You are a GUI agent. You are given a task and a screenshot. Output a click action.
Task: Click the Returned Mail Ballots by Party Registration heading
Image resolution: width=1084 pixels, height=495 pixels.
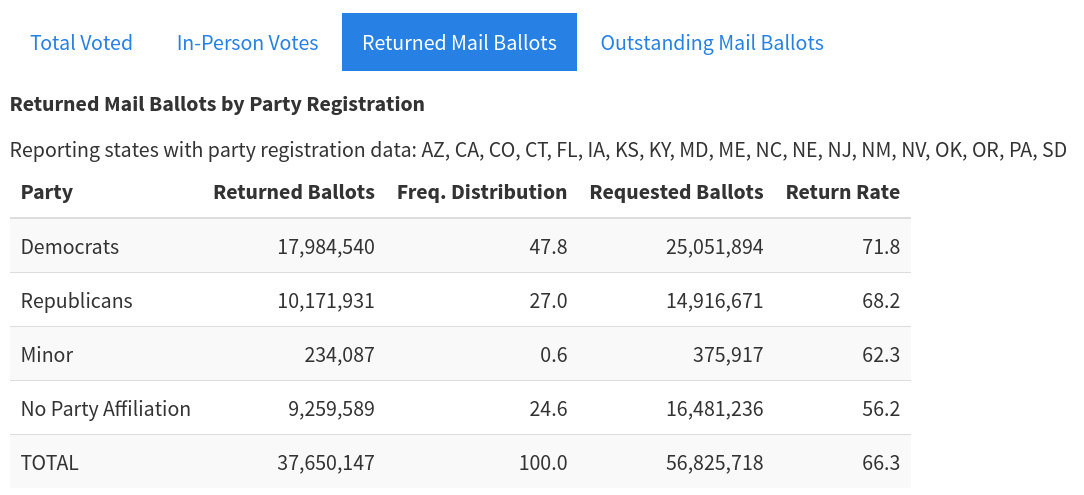(x=217, y=103)
